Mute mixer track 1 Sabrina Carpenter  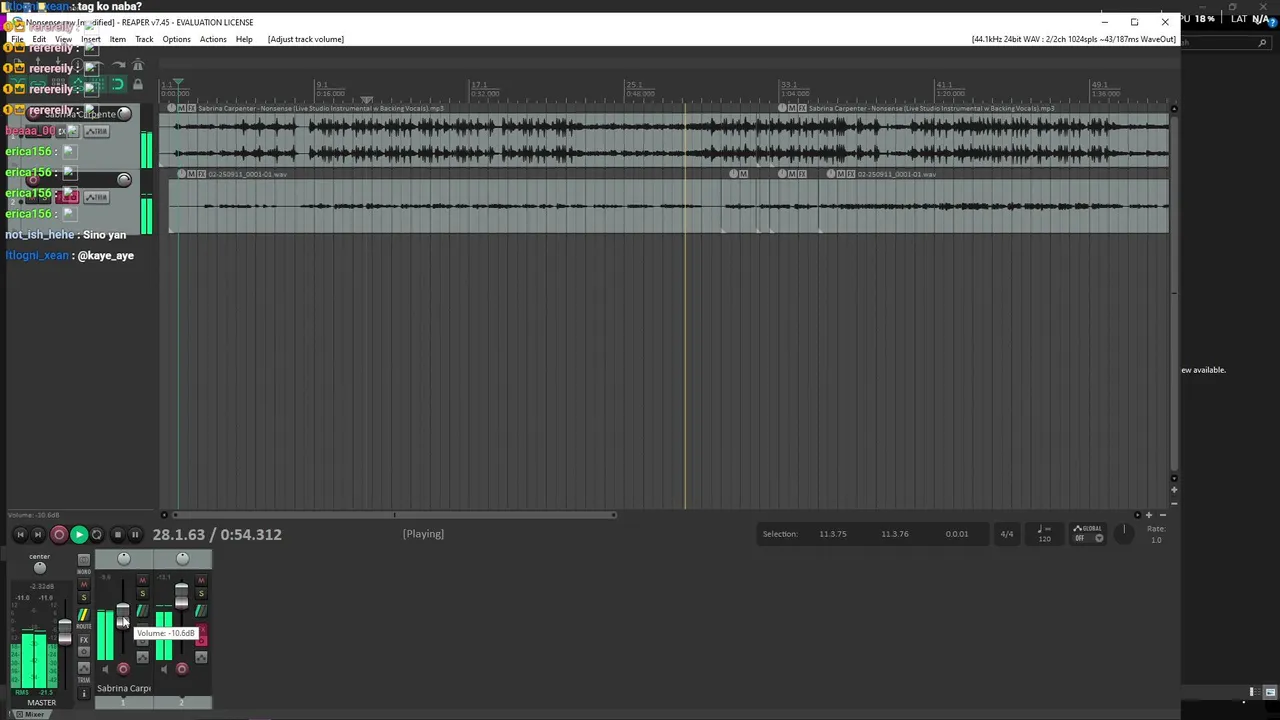(x=142, y=580)
